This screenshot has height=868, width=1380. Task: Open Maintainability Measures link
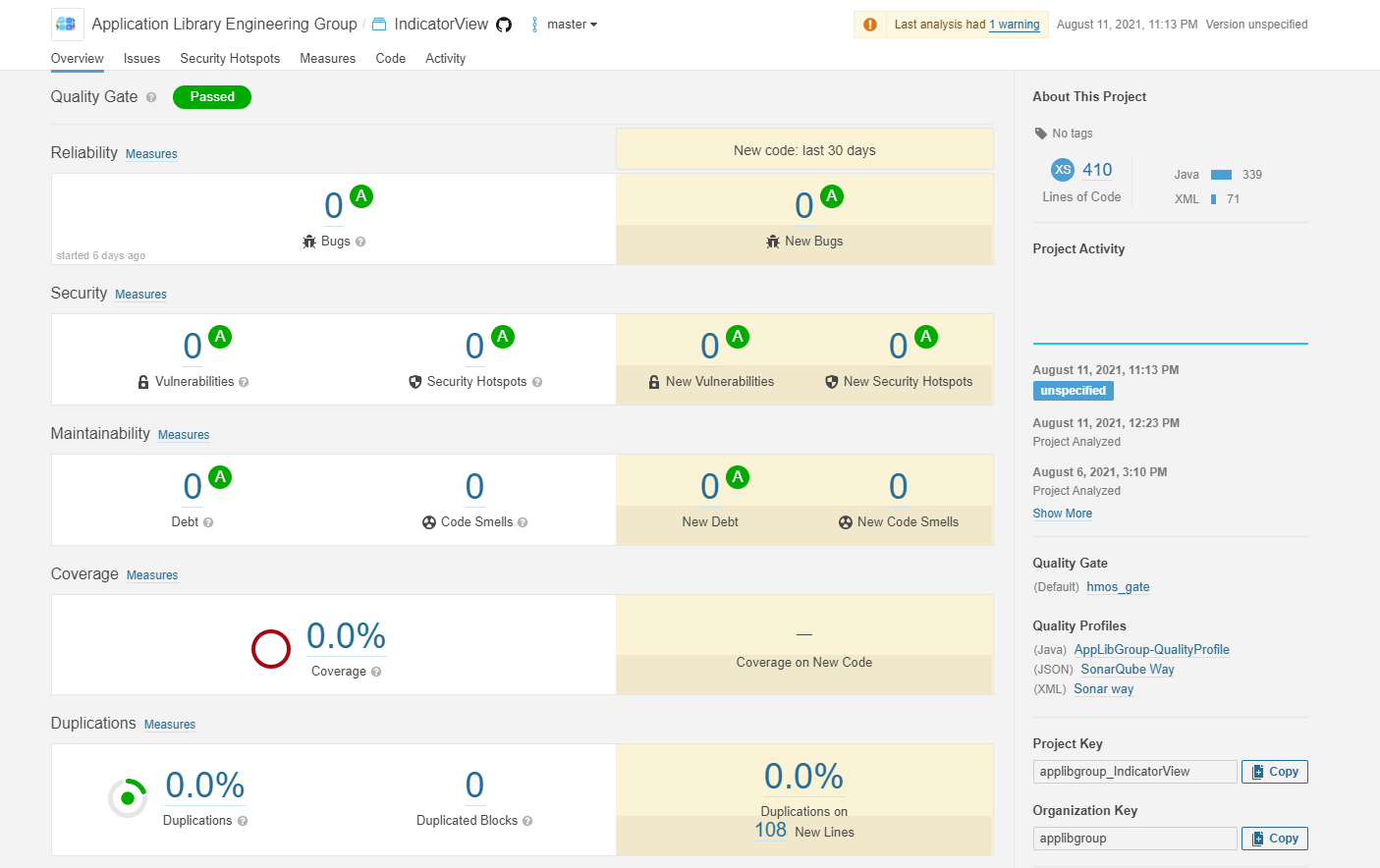(184, 435)
